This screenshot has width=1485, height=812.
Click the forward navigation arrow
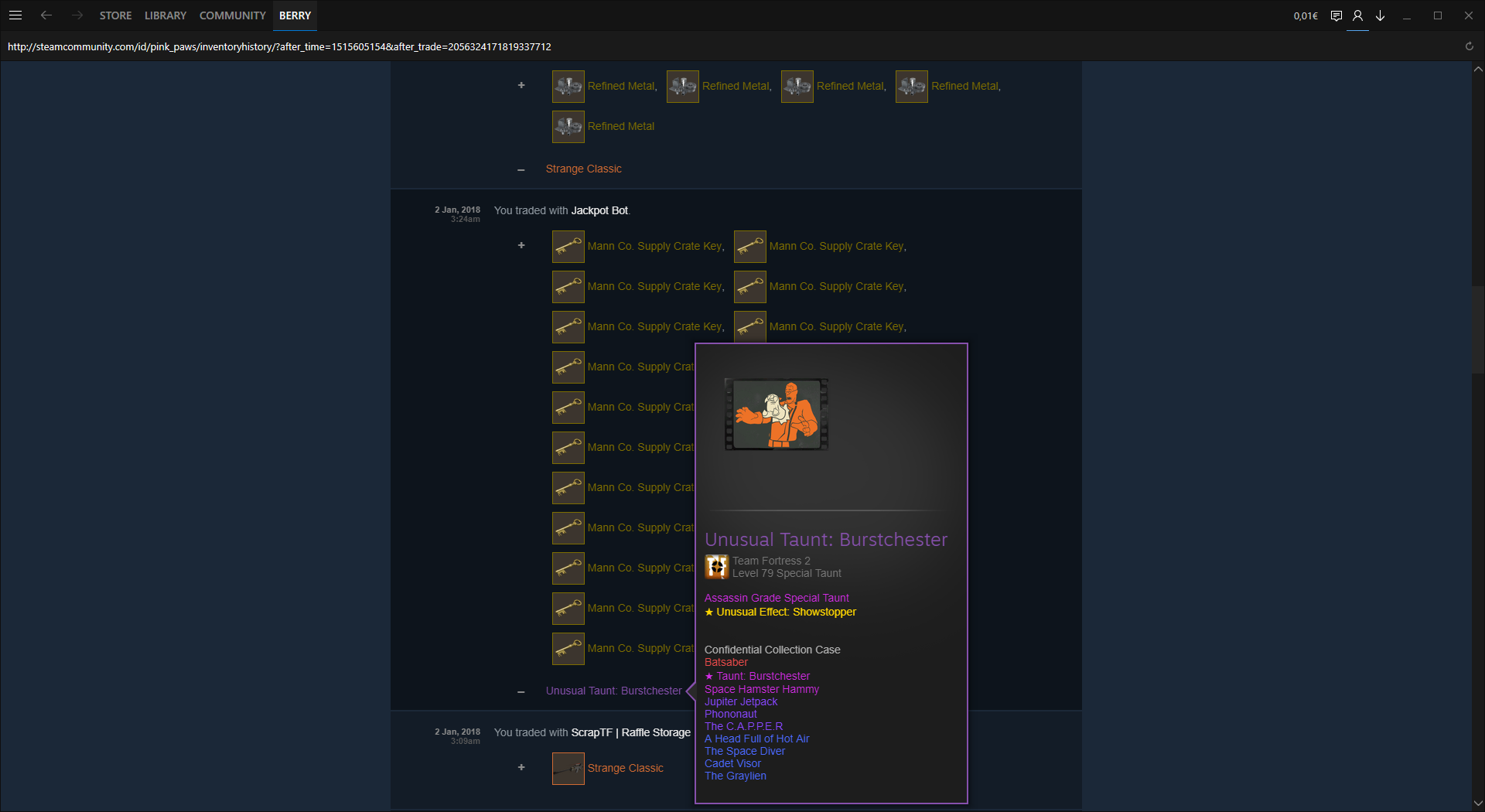click(x=77, y=15)
